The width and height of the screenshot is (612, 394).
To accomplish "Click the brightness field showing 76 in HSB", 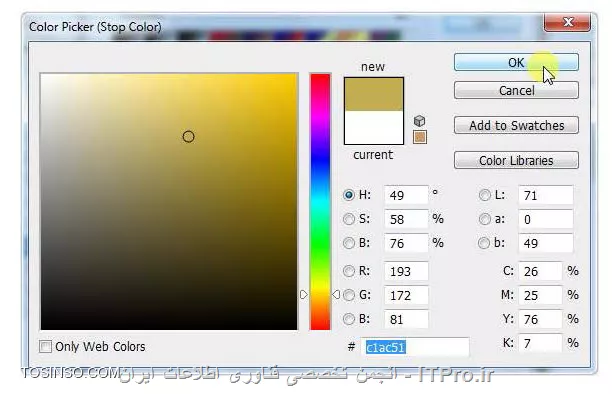I will pos(406,244).
